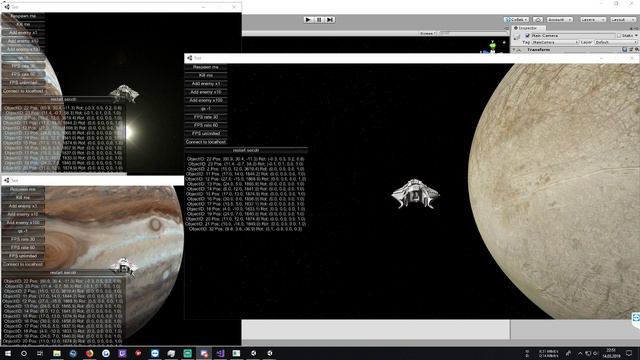
Task: Open Cortana search from the taskbar
Action: 24,353
